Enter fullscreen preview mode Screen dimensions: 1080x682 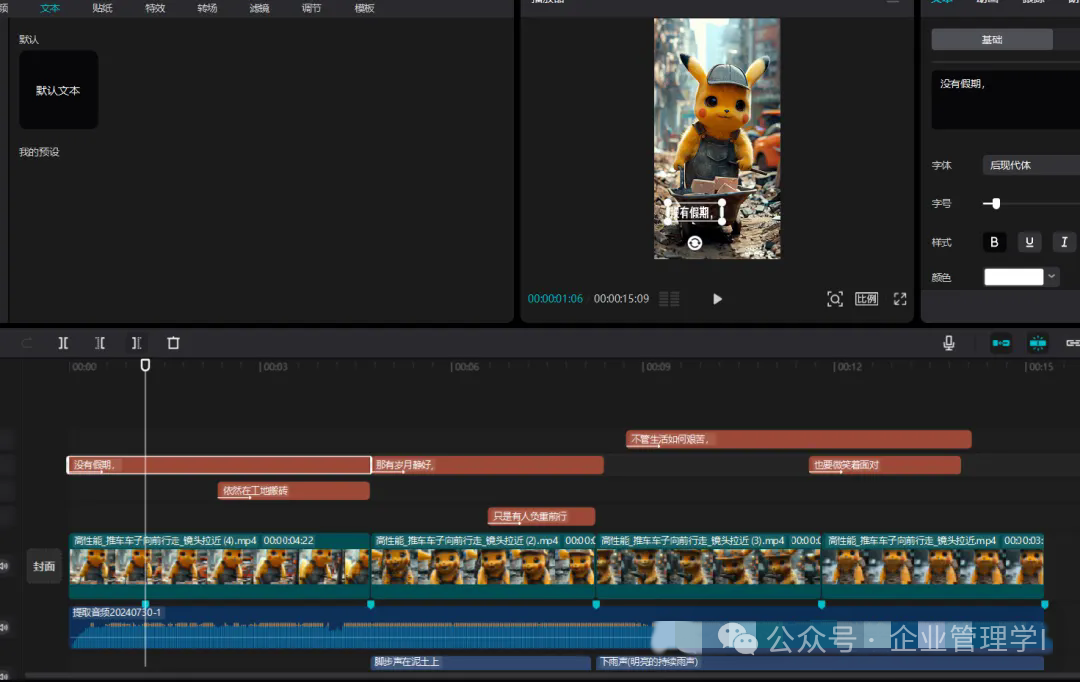900,299
